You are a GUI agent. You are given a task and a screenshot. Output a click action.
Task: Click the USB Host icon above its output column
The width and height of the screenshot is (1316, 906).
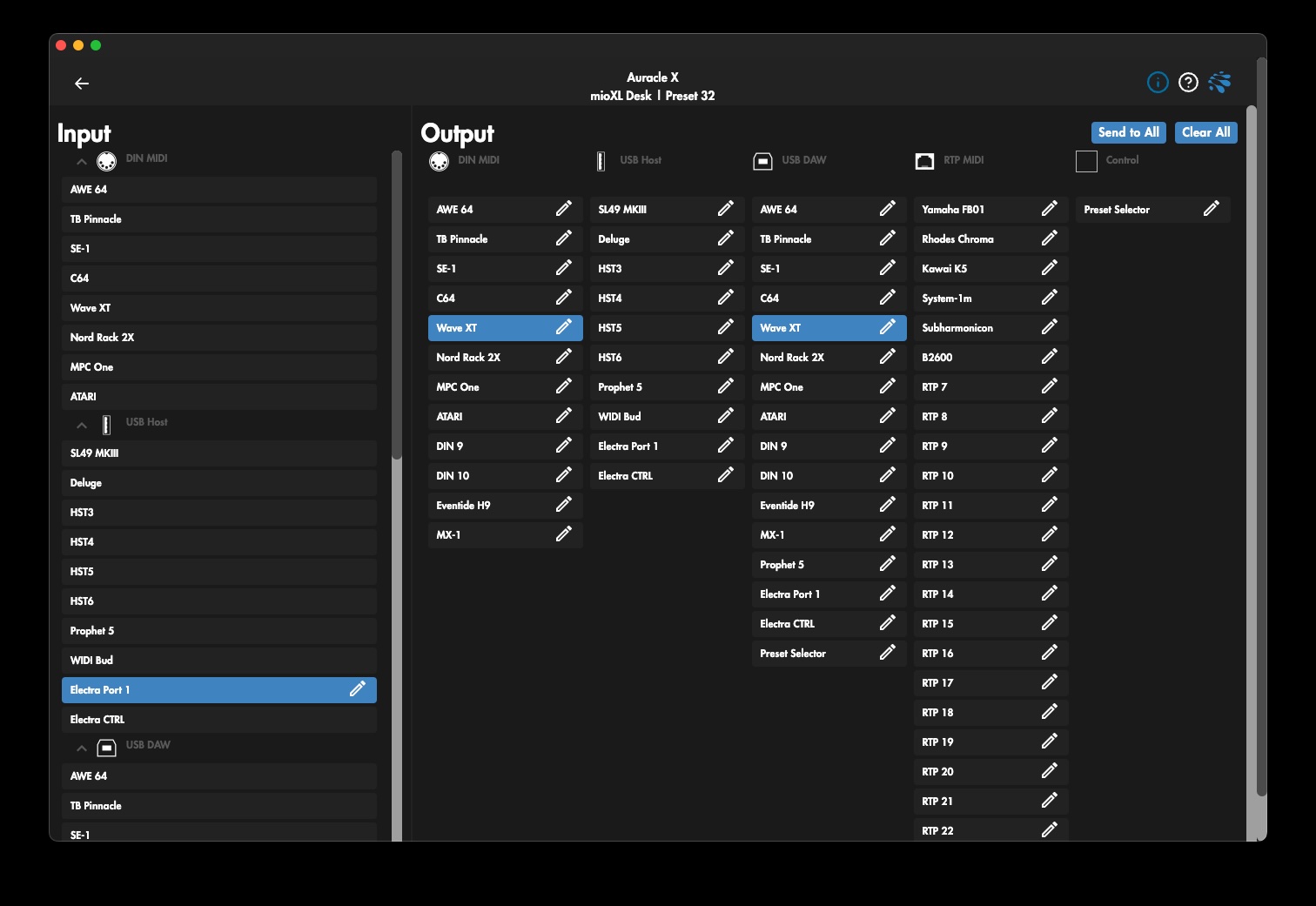pos(600,159)
